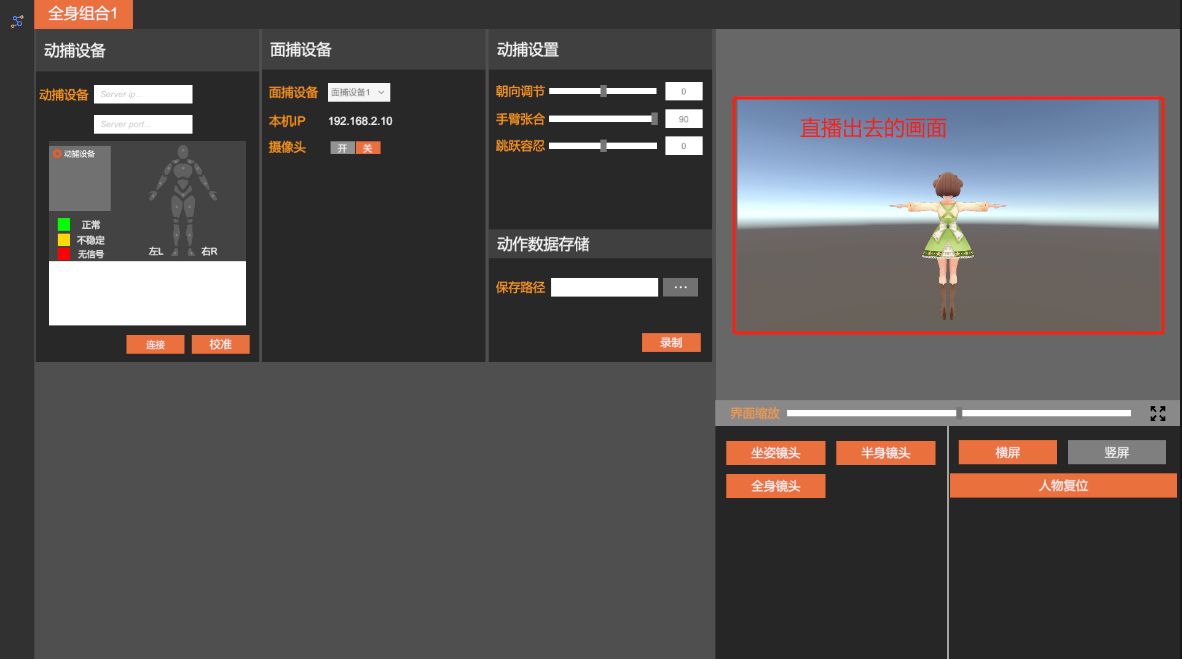Image resolution: width=1182 pixels, height=659 pixels.
Task: Click the fullscreen expand icon
Action: (x=1158, y=413)
